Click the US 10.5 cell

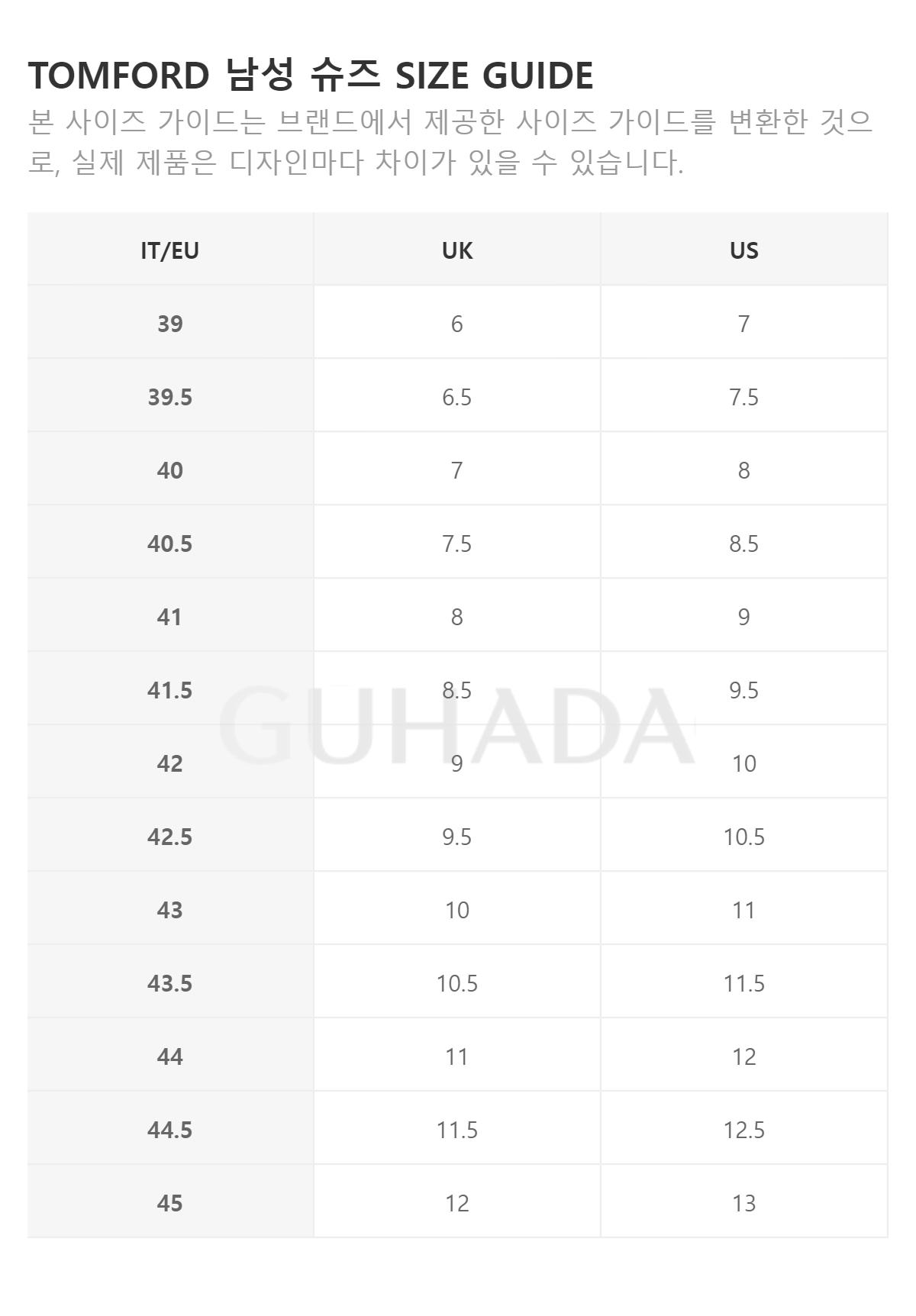(744, 836)
